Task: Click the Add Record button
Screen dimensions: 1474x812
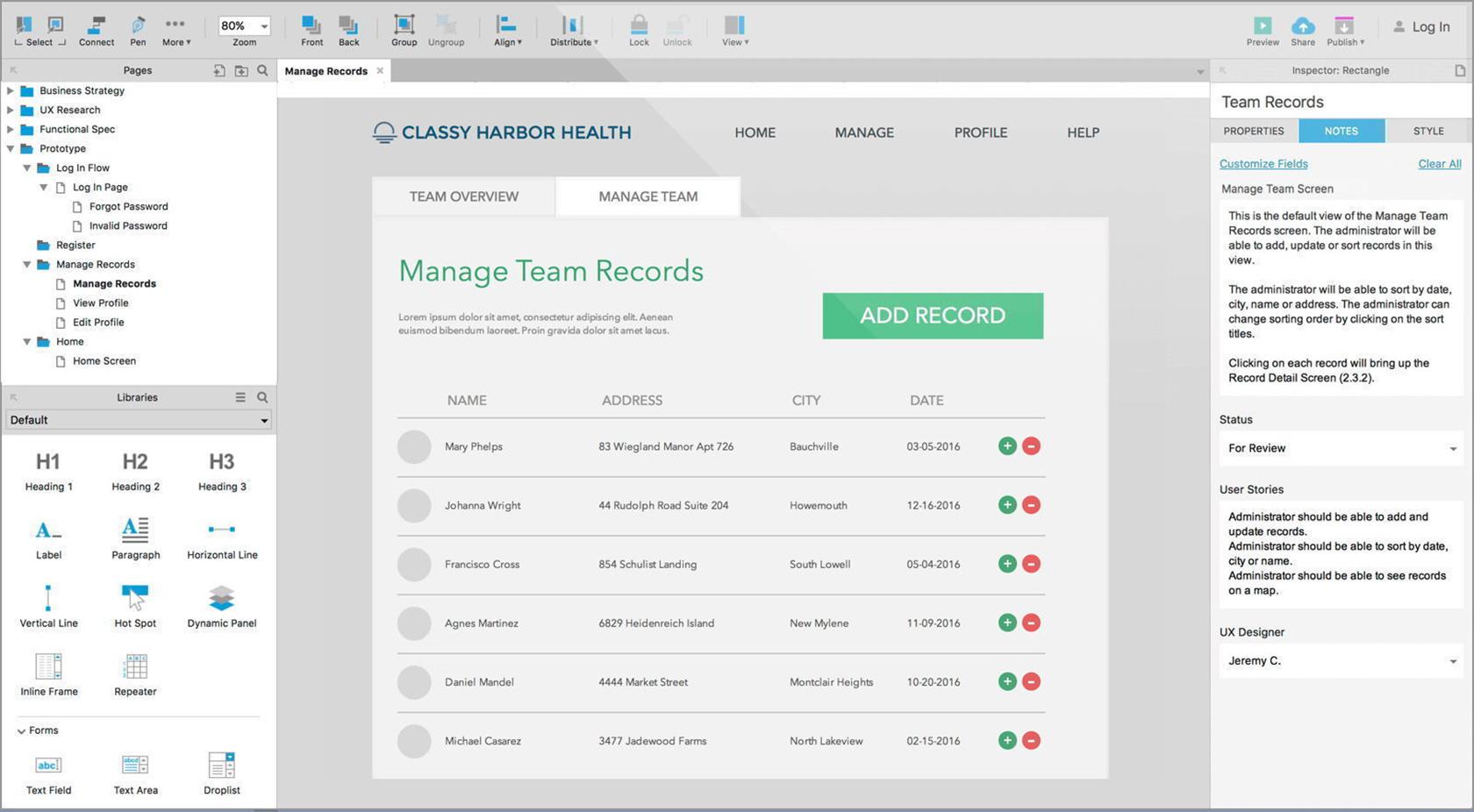Action: [933, 316]
